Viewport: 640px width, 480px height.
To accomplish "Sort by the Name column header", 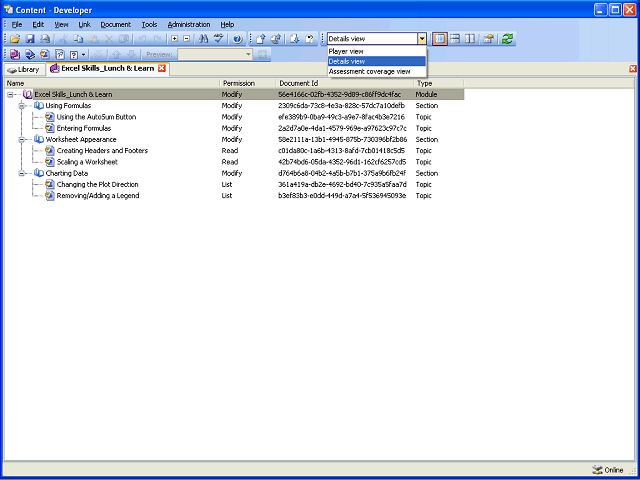I will pos(112,83).
